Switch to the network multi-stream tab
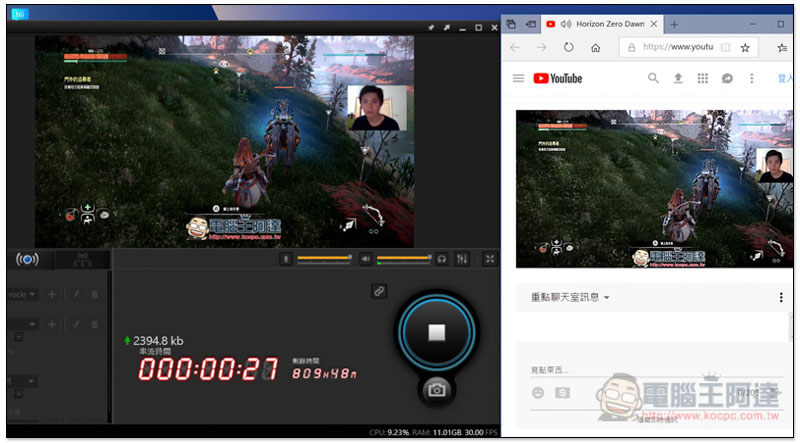Image resolution: width=800 pixels, height=443 pixels. coord(82,260)
